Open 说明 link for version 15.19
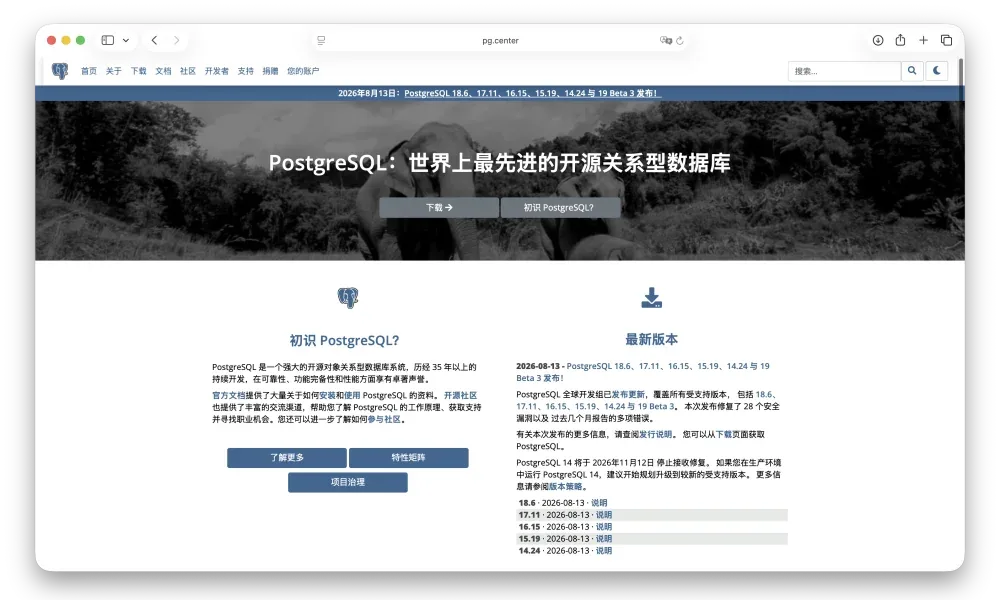The height and width of the screenshot is (600, 1000). (603, 539)
